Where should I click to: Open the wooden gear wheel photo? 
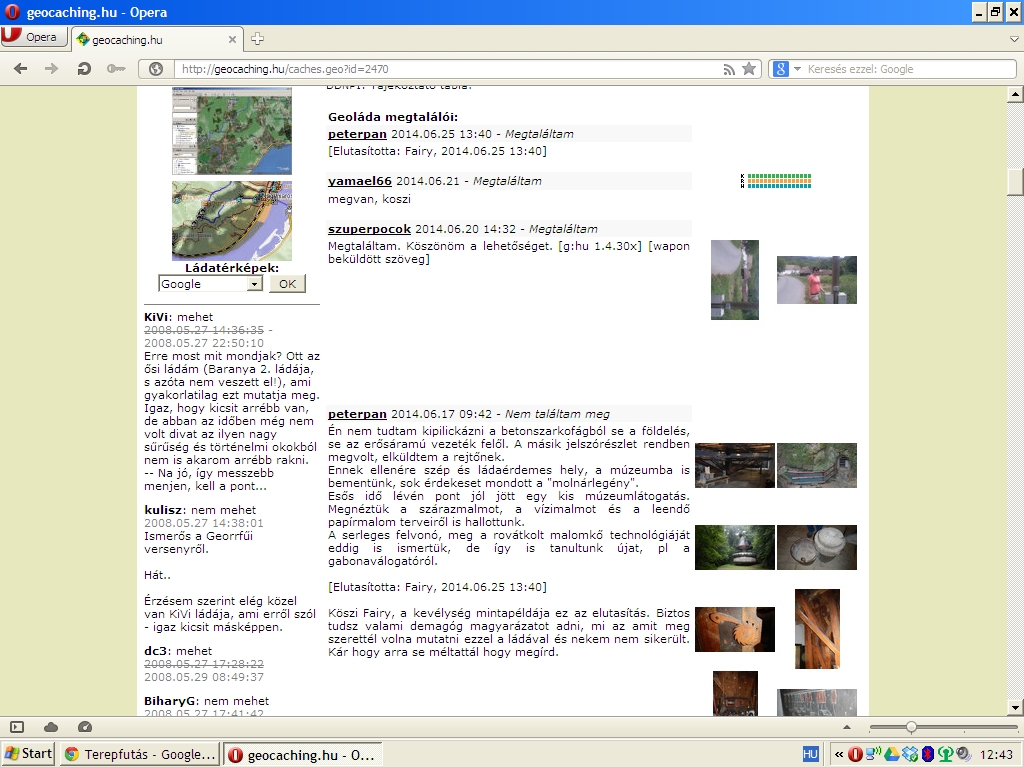pyautogui.click(x=735, y=630)
